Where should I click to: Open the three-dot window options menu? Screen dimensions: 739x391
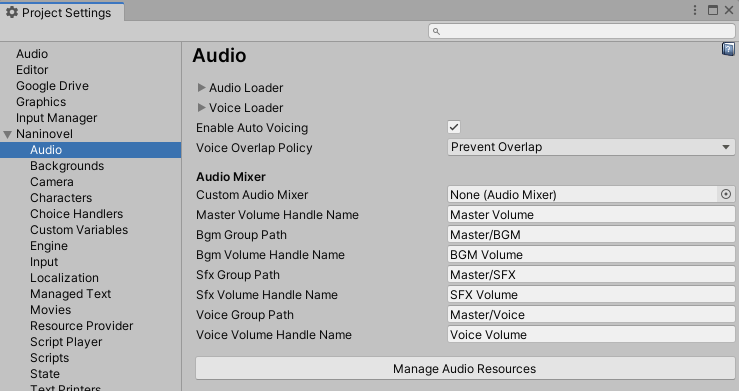tap(695, 10)
